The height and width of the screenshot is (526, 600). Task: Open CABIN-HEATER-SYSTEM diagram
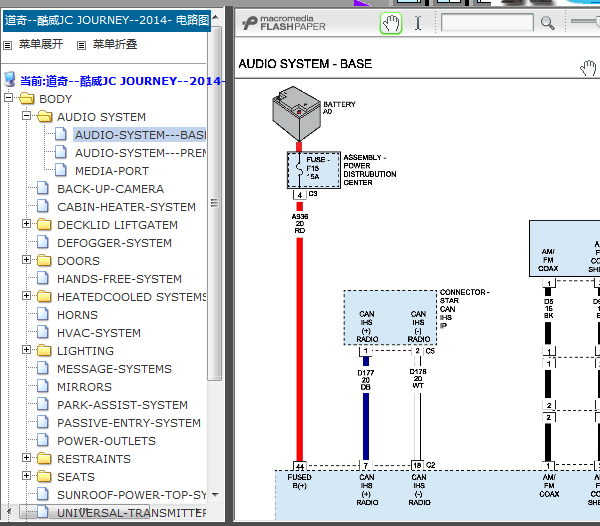pos(126,207)
